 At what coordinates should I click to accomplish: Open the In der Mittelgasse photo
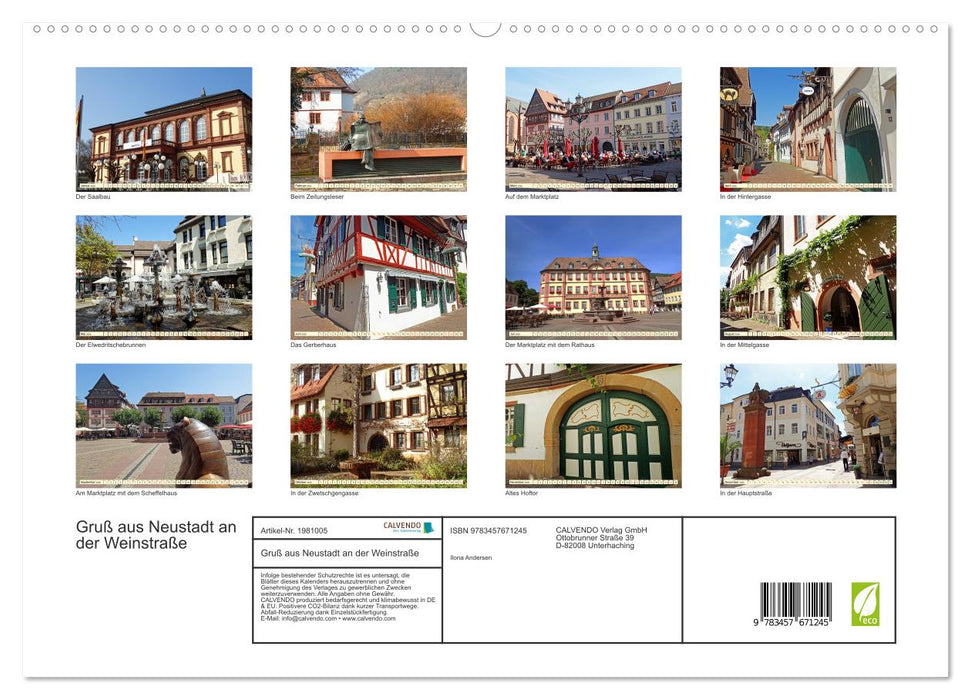click(808, 277)
